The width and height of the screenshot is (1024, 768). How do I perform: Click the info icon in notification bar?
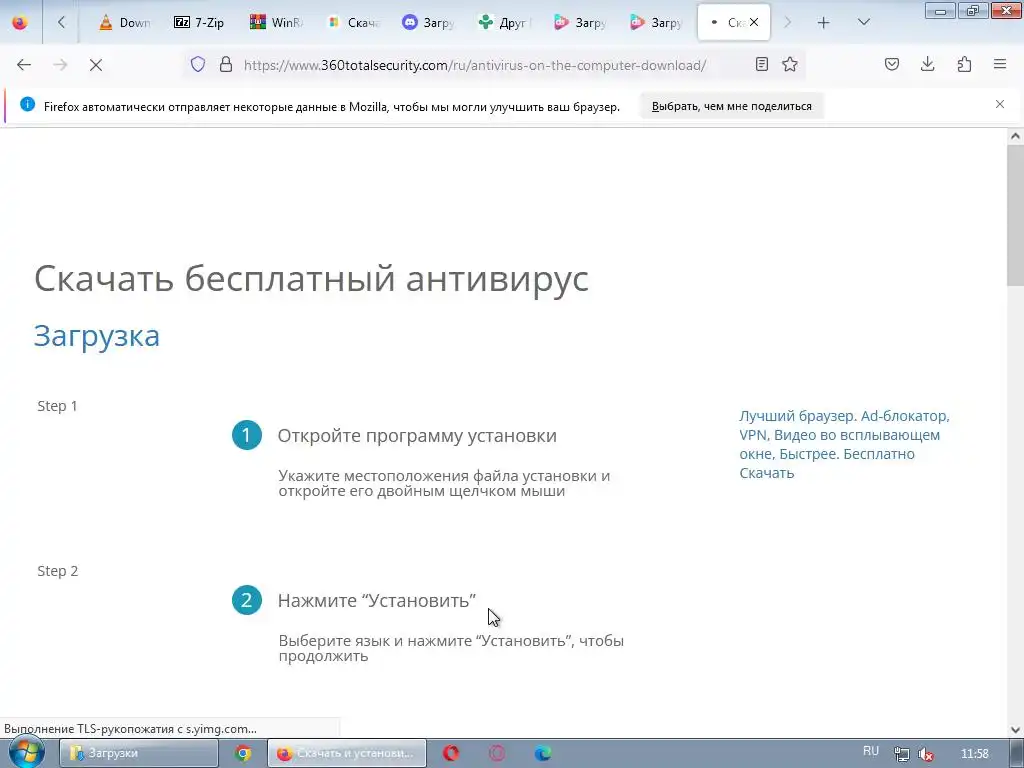(x=27, y=104)
